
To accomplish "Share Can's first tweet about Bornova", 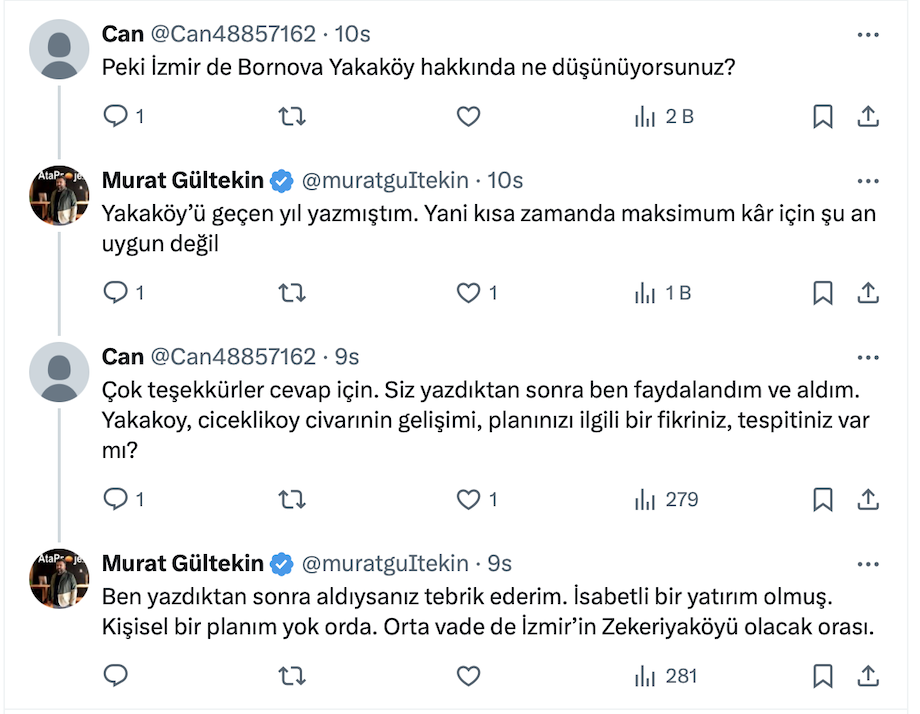I will click(x=868, y=117).
